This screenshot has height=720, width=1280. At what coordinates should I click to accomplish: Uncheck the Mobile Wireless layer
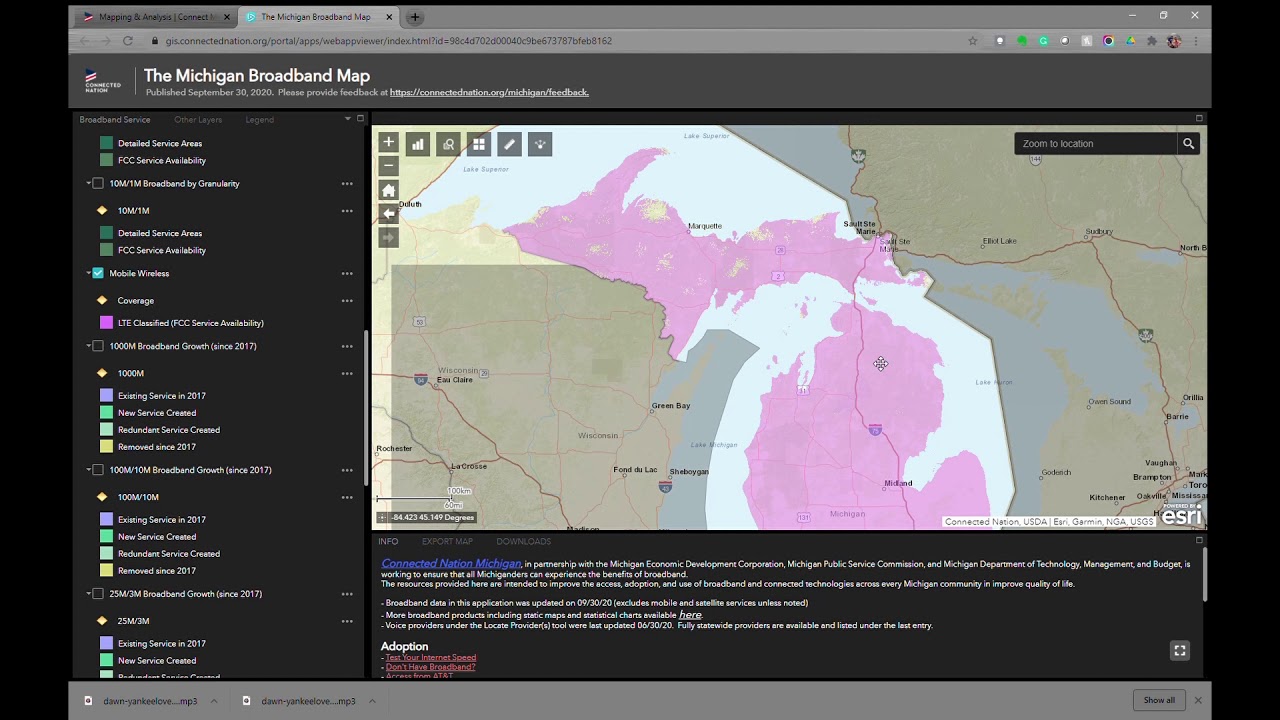click(x=98, y=273)
